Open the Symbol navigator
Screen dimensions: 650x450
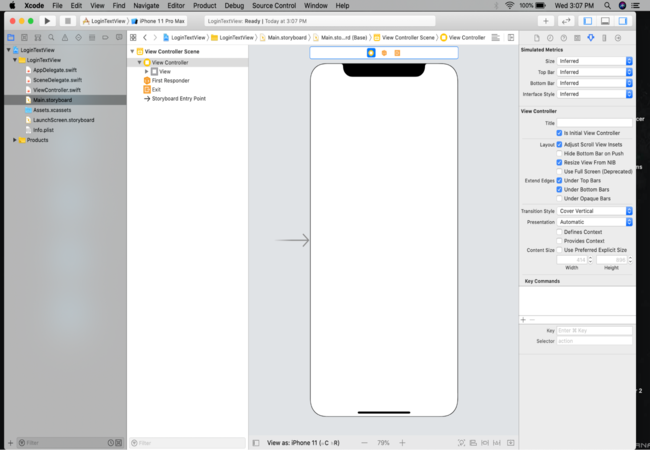tap(38, 37)
